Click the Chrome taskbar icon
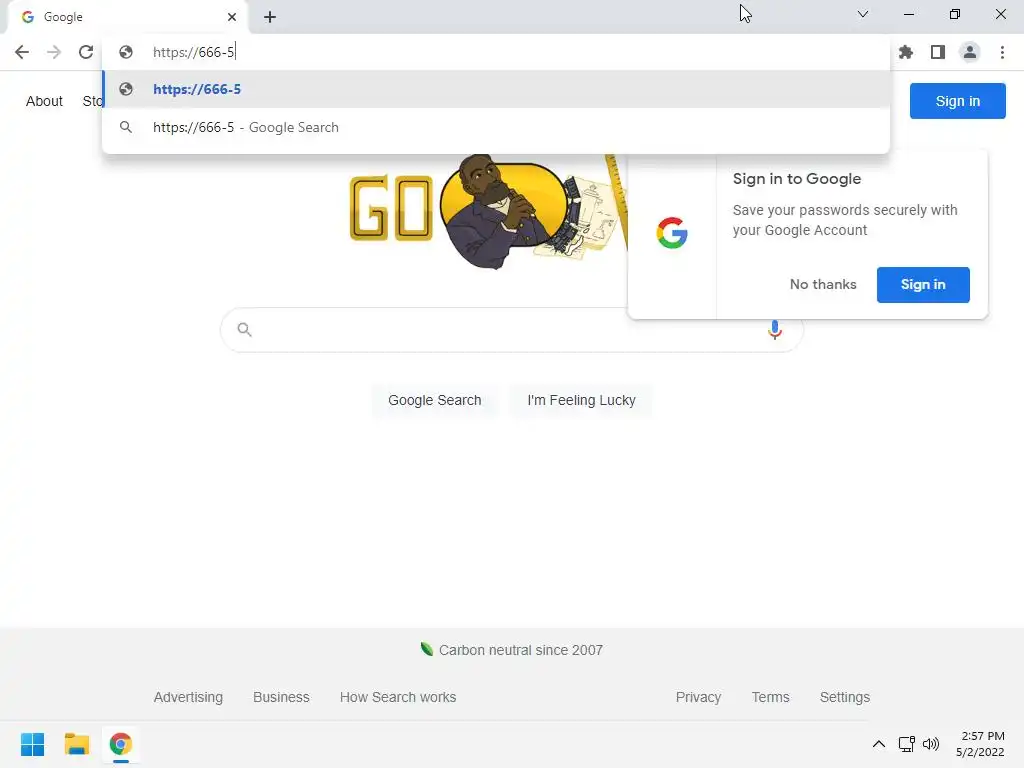 click(x=120, y=744)
